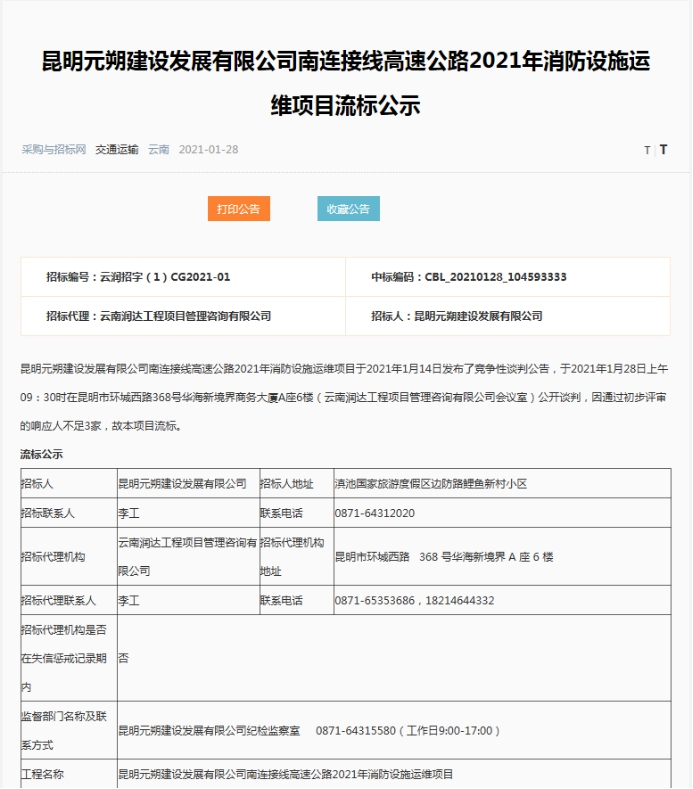Click the 招标人地址 滇池国家旅游度假区 address cell
The height and width of the screenshot is (789, 693).
click(430, 484)
